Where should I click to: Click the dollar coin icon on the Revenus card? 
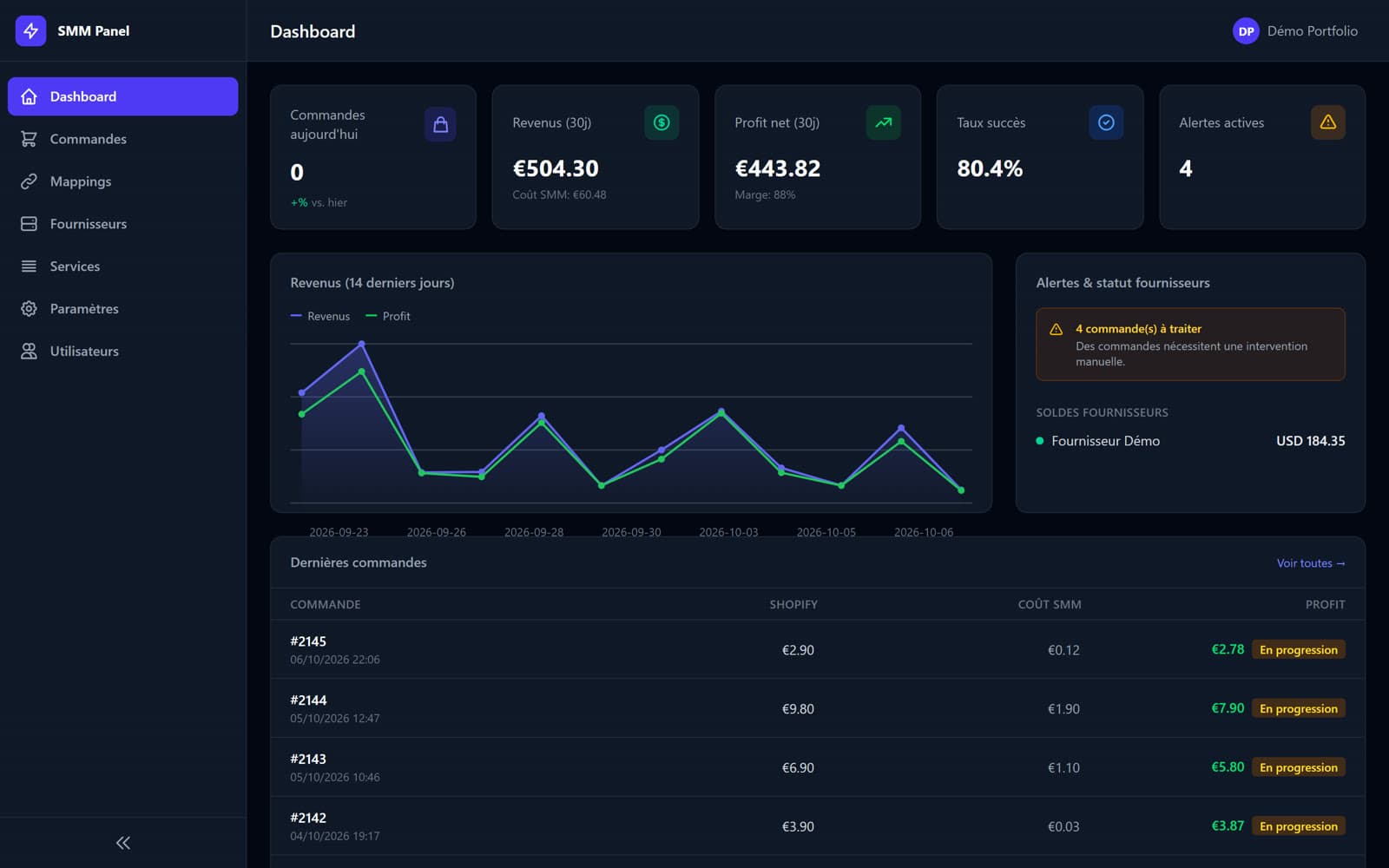pos(662,122)
